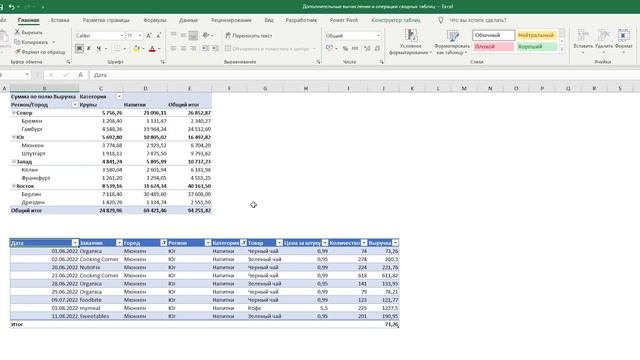Open the Конструктор таблиц tab

coord(396,20)
